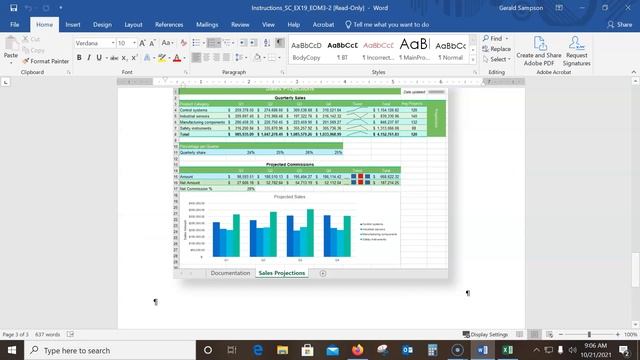The width and height of the screenshot is (640, 360).
Task: Toggle Bold formatting
Action: pyautogui.click(x=79, y=58)
